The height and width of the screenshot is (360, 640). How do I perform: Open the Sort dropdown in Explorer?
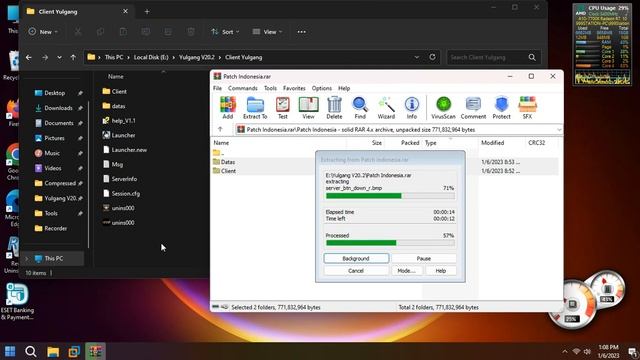coord(225,32)
